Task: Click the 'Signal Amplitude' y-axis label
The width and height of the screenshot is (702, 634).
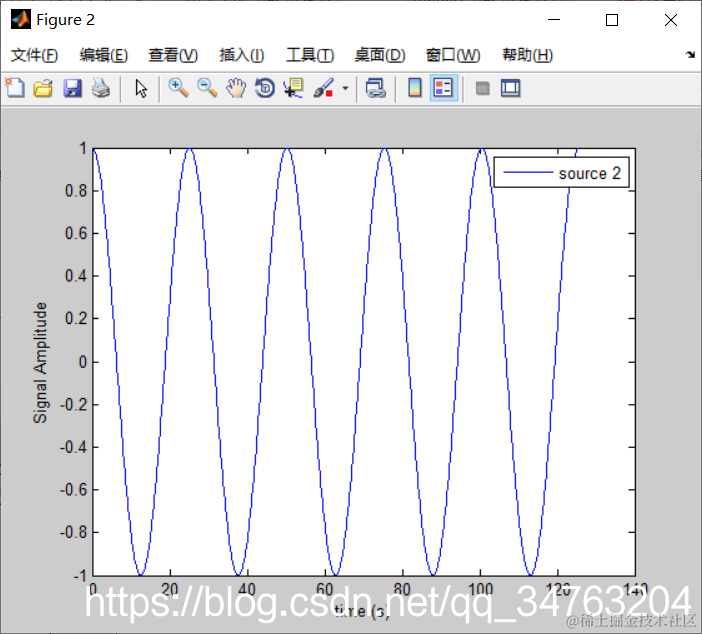Action: [x=40, y=363]
